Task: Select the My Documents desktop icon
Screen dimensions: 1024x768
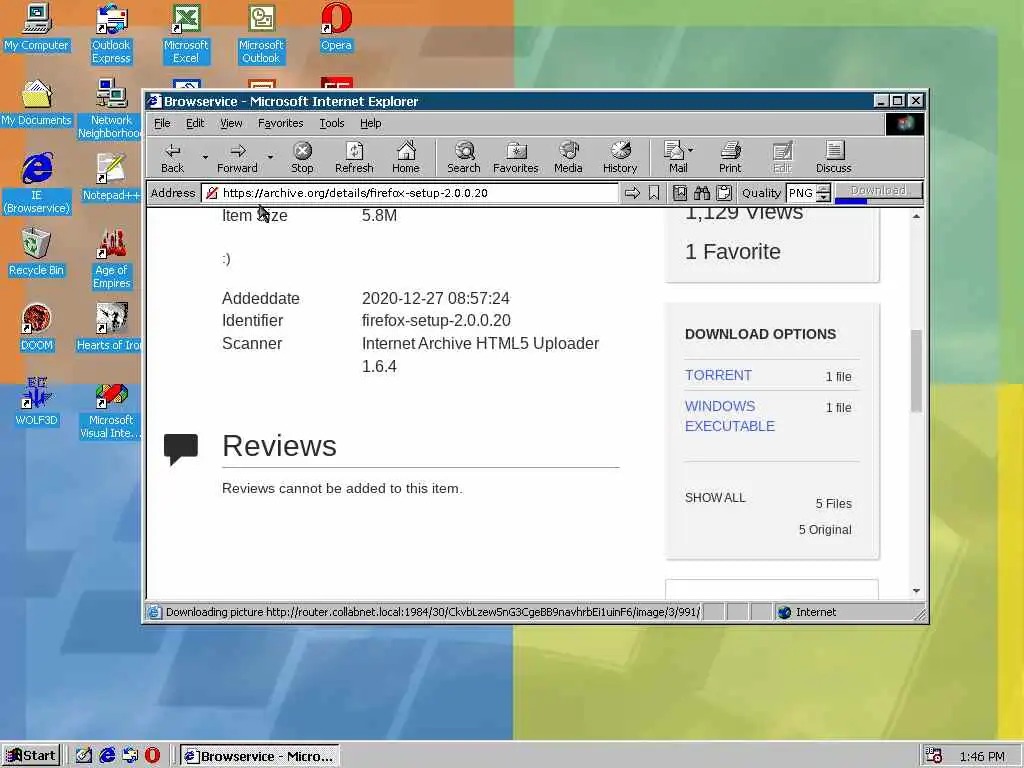Action: pyautogui.click(x=37, y=103)
